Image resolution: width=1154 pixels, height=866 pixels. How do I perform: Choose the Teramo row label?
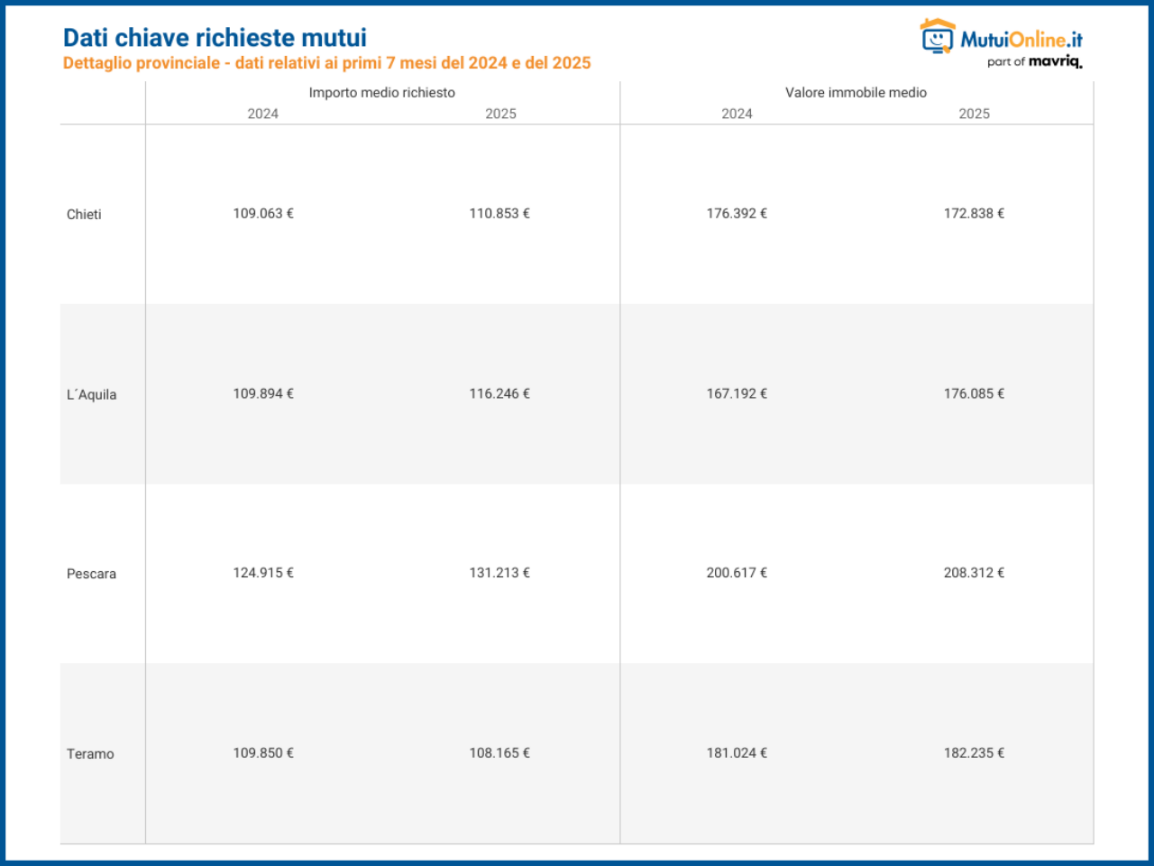90,754
